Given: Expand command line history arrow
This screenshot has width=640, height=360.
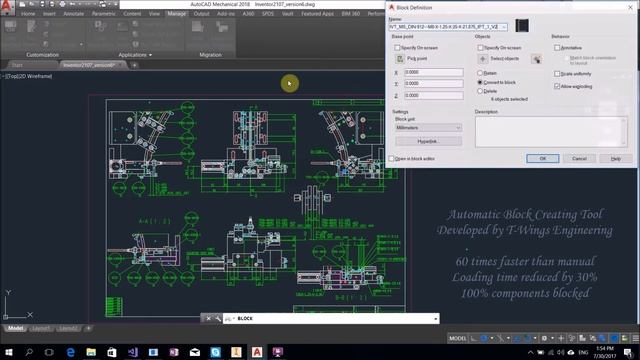Looking at the screenshot, I should [x=436, y=318].
